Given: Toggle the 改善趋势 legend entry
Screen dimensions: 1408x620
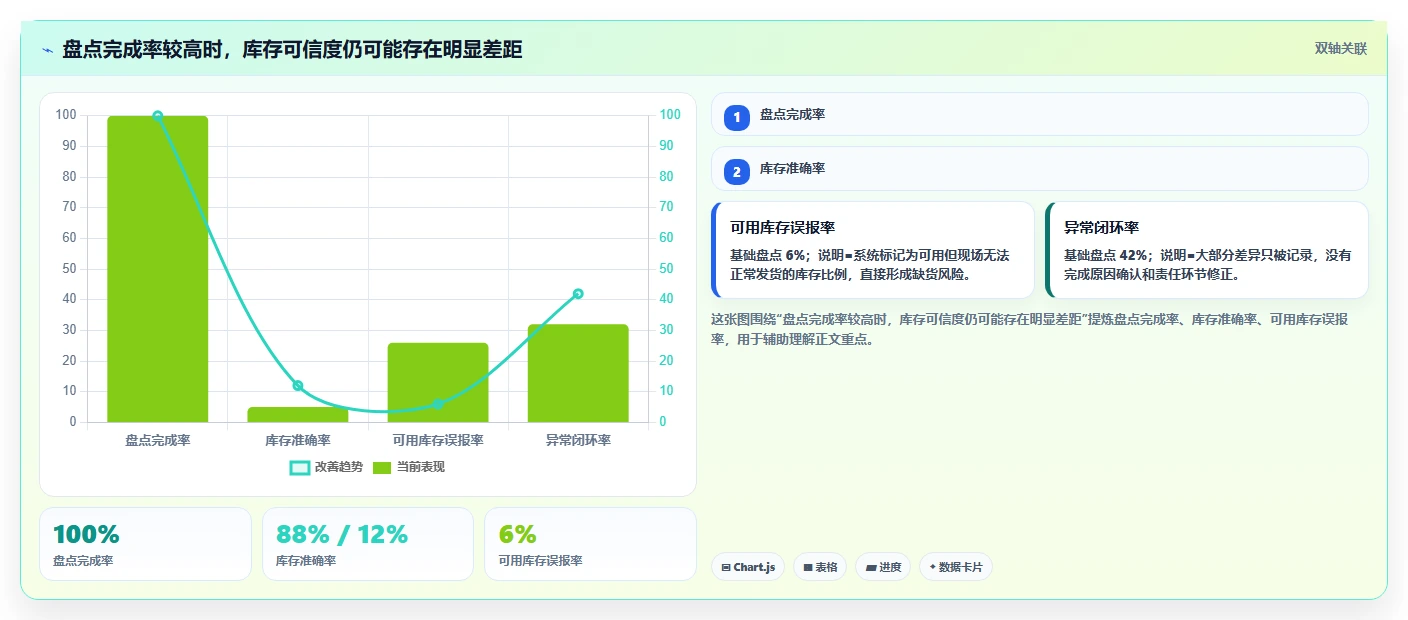Looking at the screenshot, I should pos(326,467).
